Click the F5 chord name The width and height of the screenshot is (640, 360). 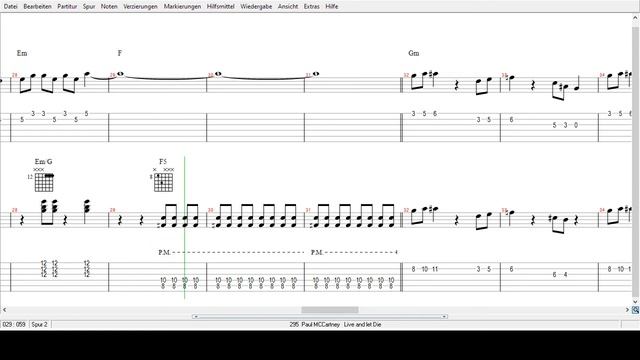coord(163,162)
